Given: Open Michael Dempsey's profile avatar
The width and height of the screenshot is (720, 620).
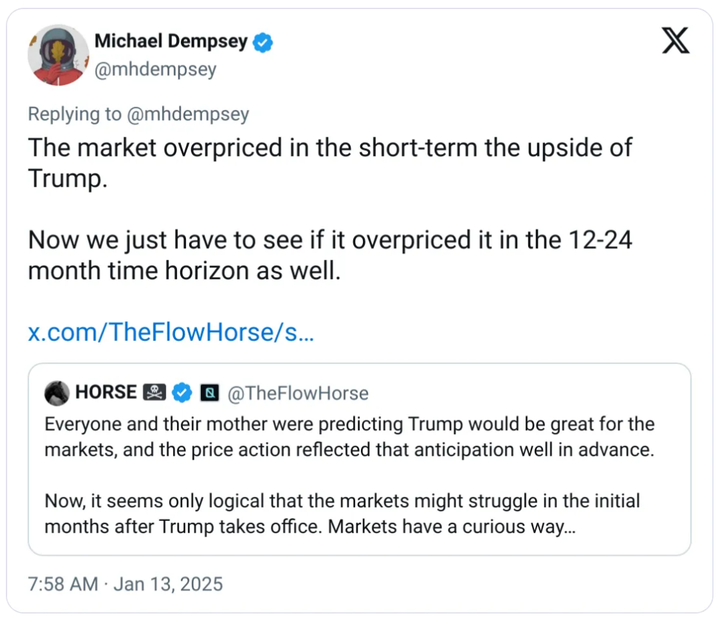Looking at the screenshot, I should pos(58,55).
